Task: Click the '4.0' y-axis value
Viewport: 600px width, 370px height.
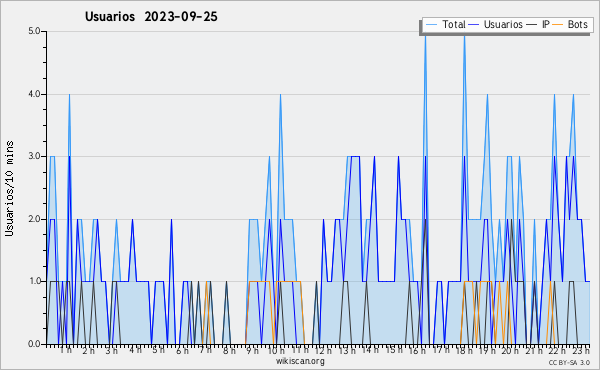Action: [x=34, y=94]
